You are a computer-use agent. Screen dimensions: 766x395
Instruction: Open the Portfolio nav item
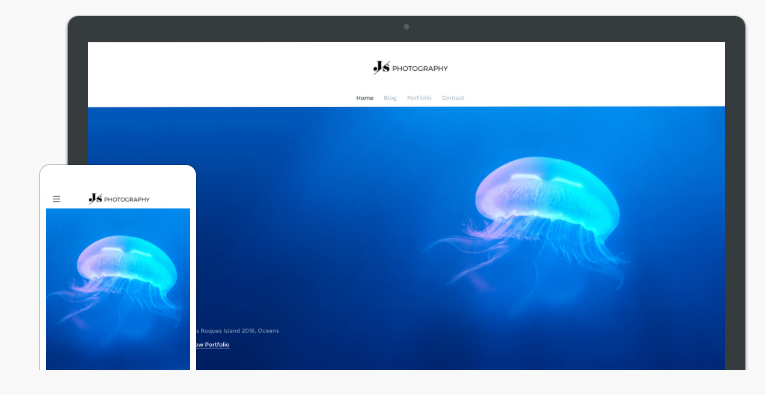[419, 98]
